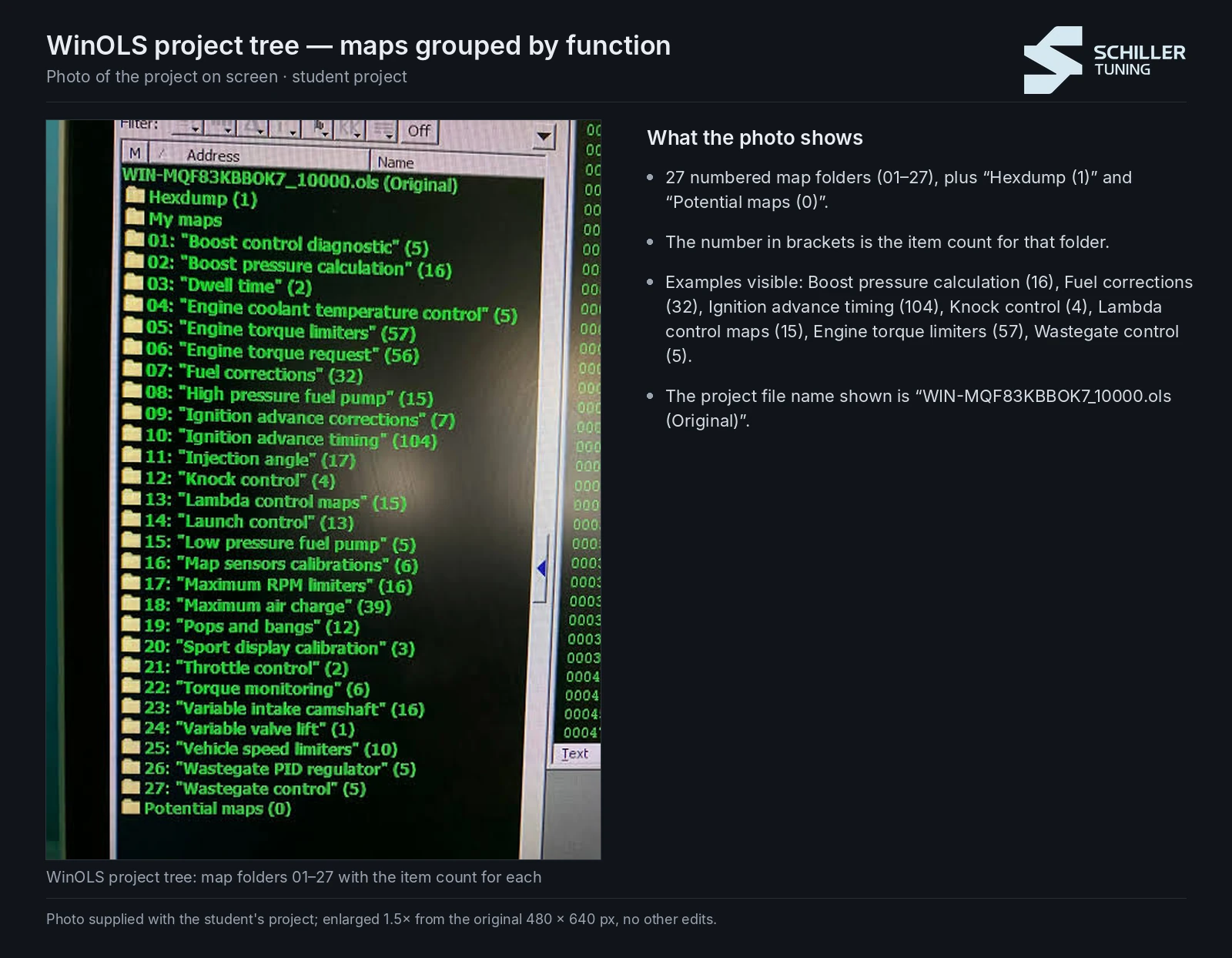The image size is (1232, 958).
Task: Select folder icon of 11 Injection angle
Action: pyautogui.click(x=132, y=455)
